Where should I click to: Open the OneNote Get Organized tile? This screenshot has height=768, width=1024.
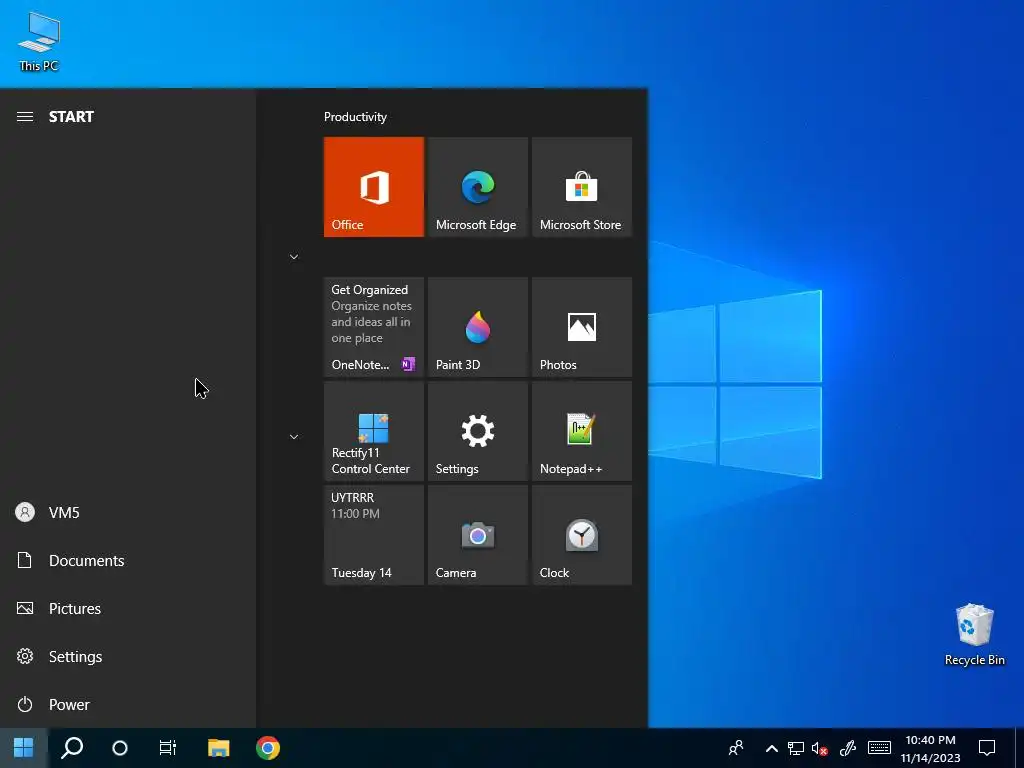click(x=374, y=327)
